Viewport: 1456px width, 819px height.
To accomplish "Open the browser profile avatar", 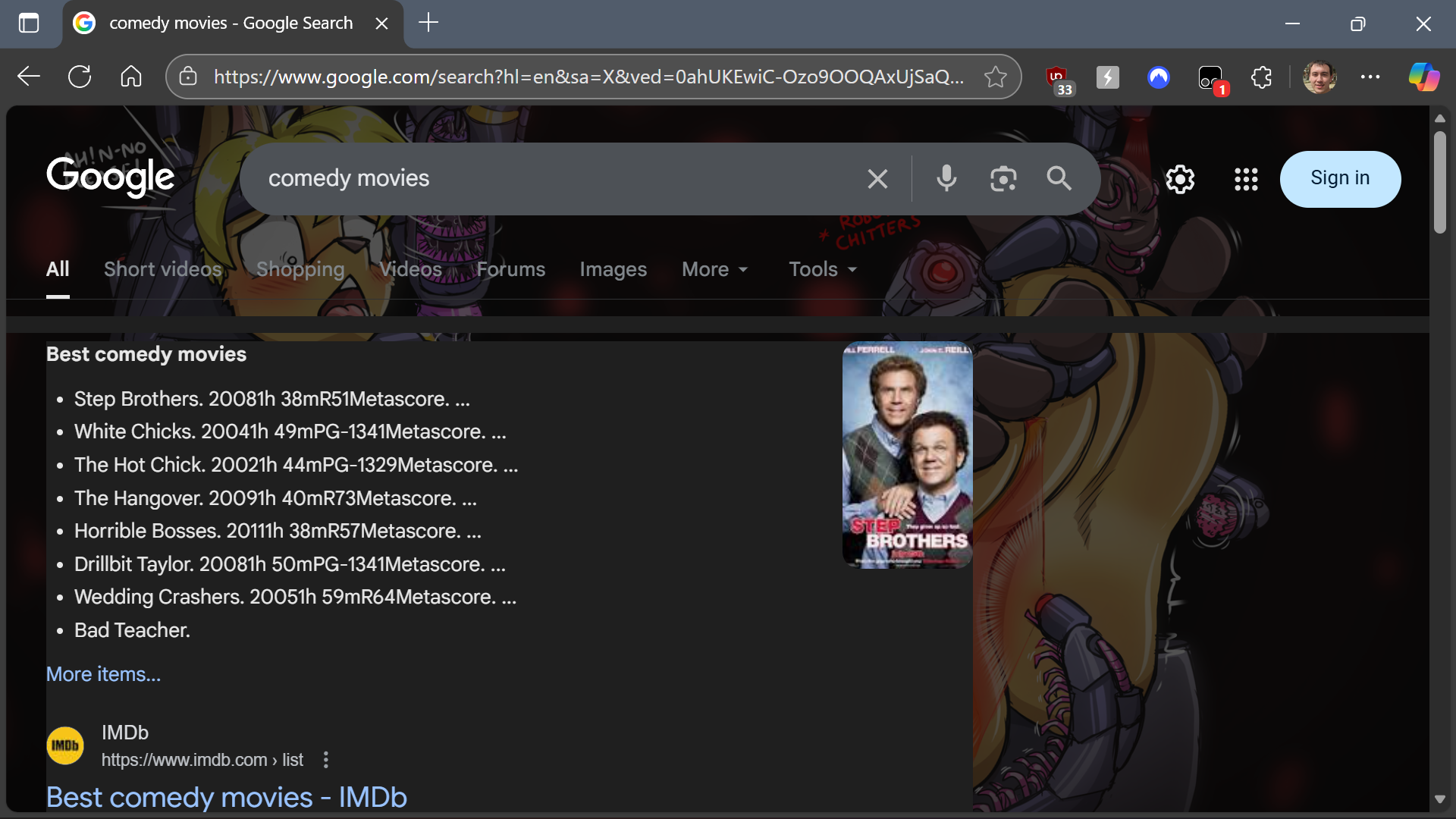I will (x=1319, y=77).
